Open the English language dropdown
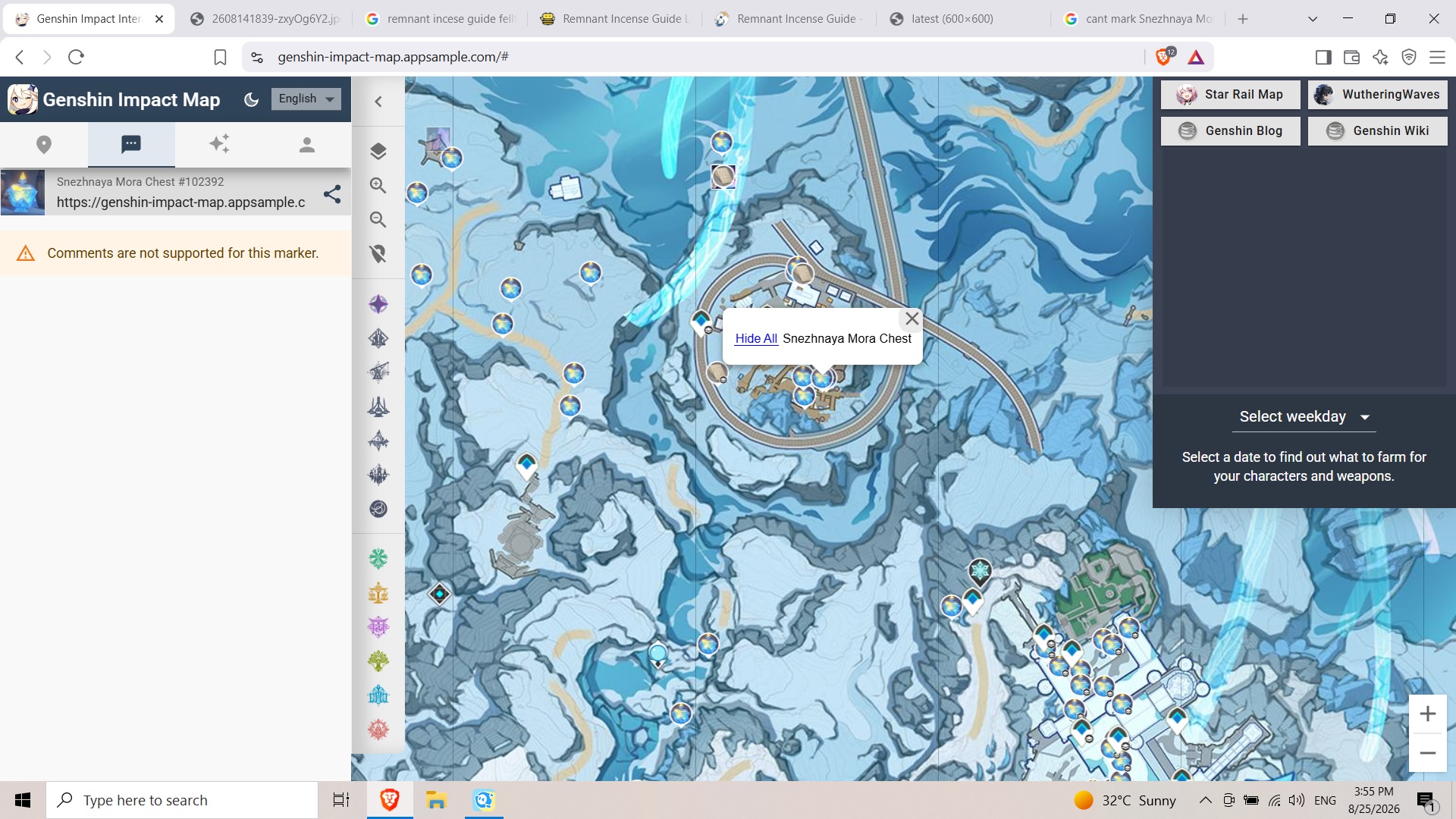The height and width of the screenshot is (819, 1456). click(x=306, y=99)
